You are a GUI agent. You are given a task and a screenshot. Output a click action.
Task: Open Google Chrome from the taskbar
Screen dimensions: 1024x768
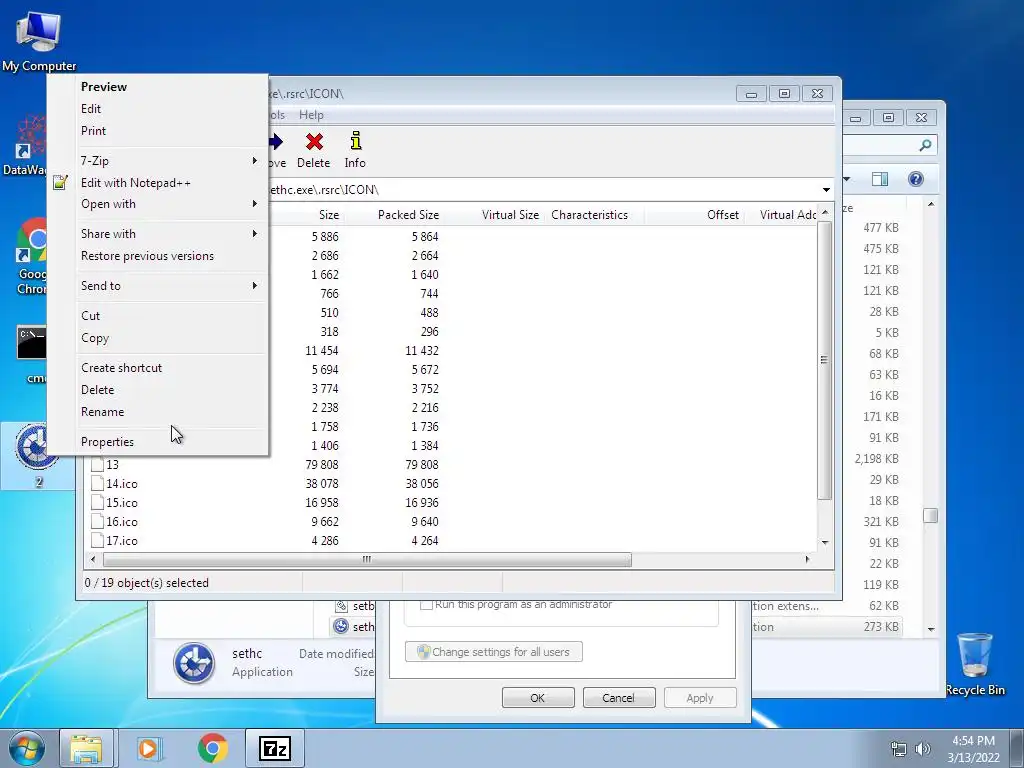(212, 748)
